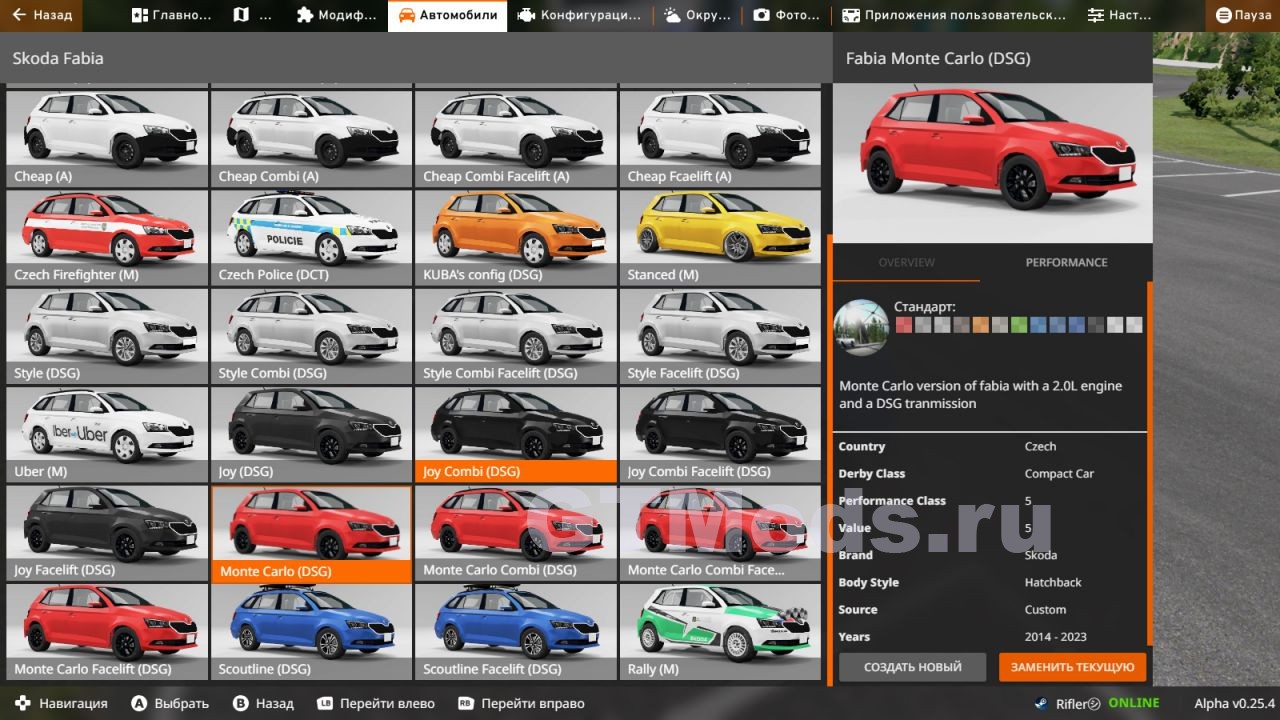Choose the Joy Facelift (DSG) car
Image resolution: width=1280 pixels, height=720 pixels.
[107, 533]
